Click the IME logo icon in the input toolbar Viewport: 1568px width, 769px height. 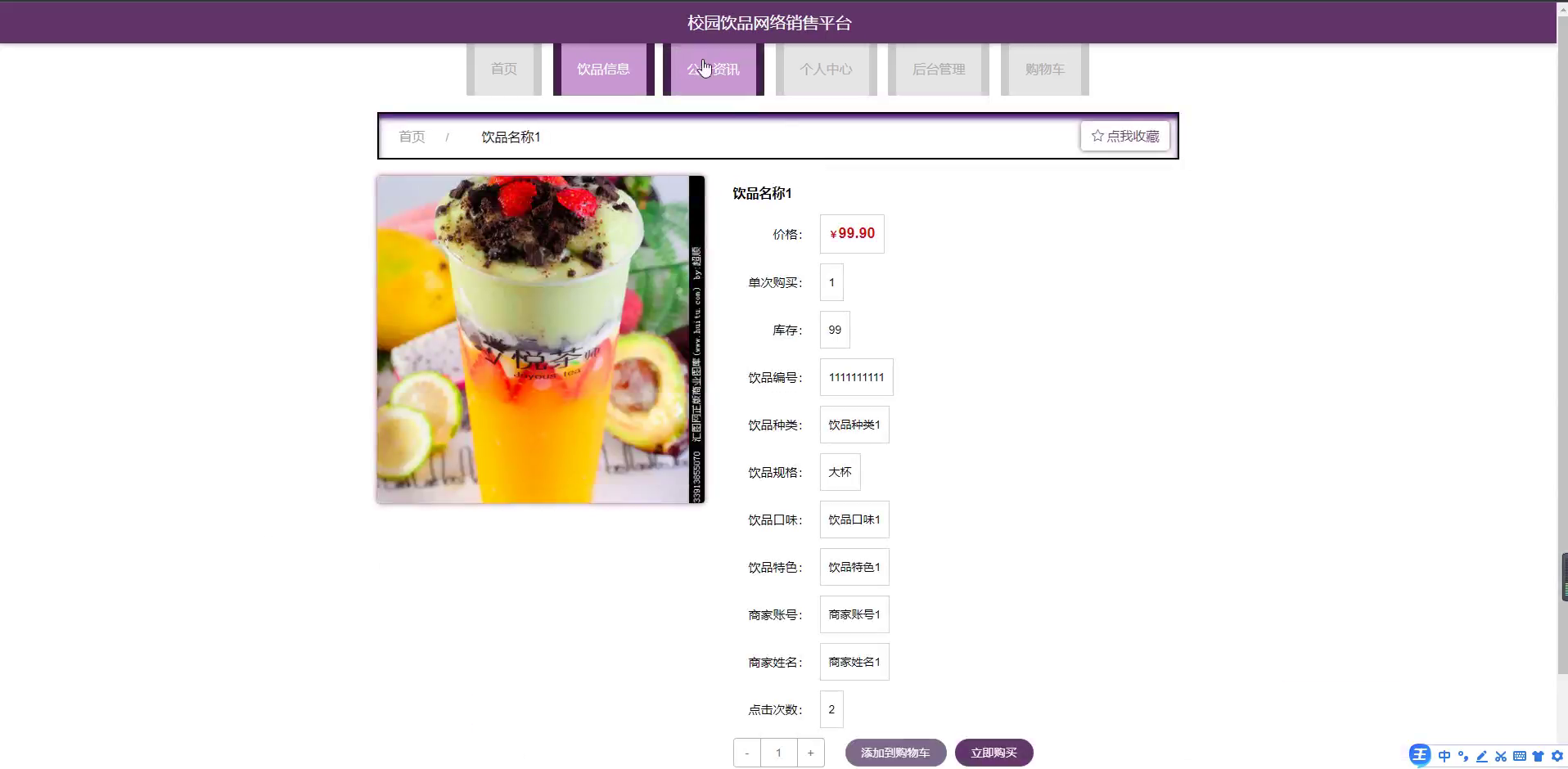[1420, 755]
